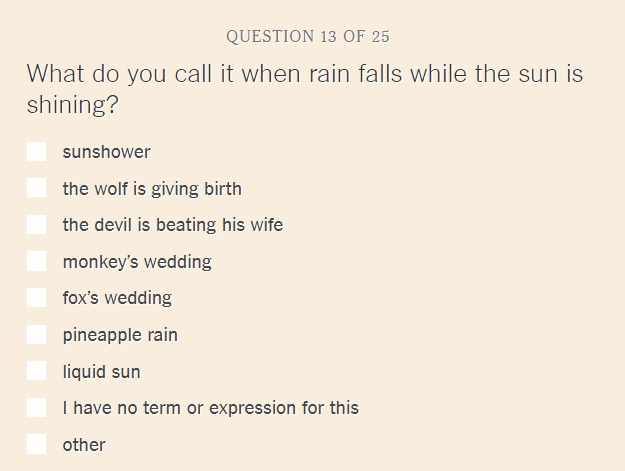Click the word other in answer list
The image size is (625, 471).
point(84,445)
